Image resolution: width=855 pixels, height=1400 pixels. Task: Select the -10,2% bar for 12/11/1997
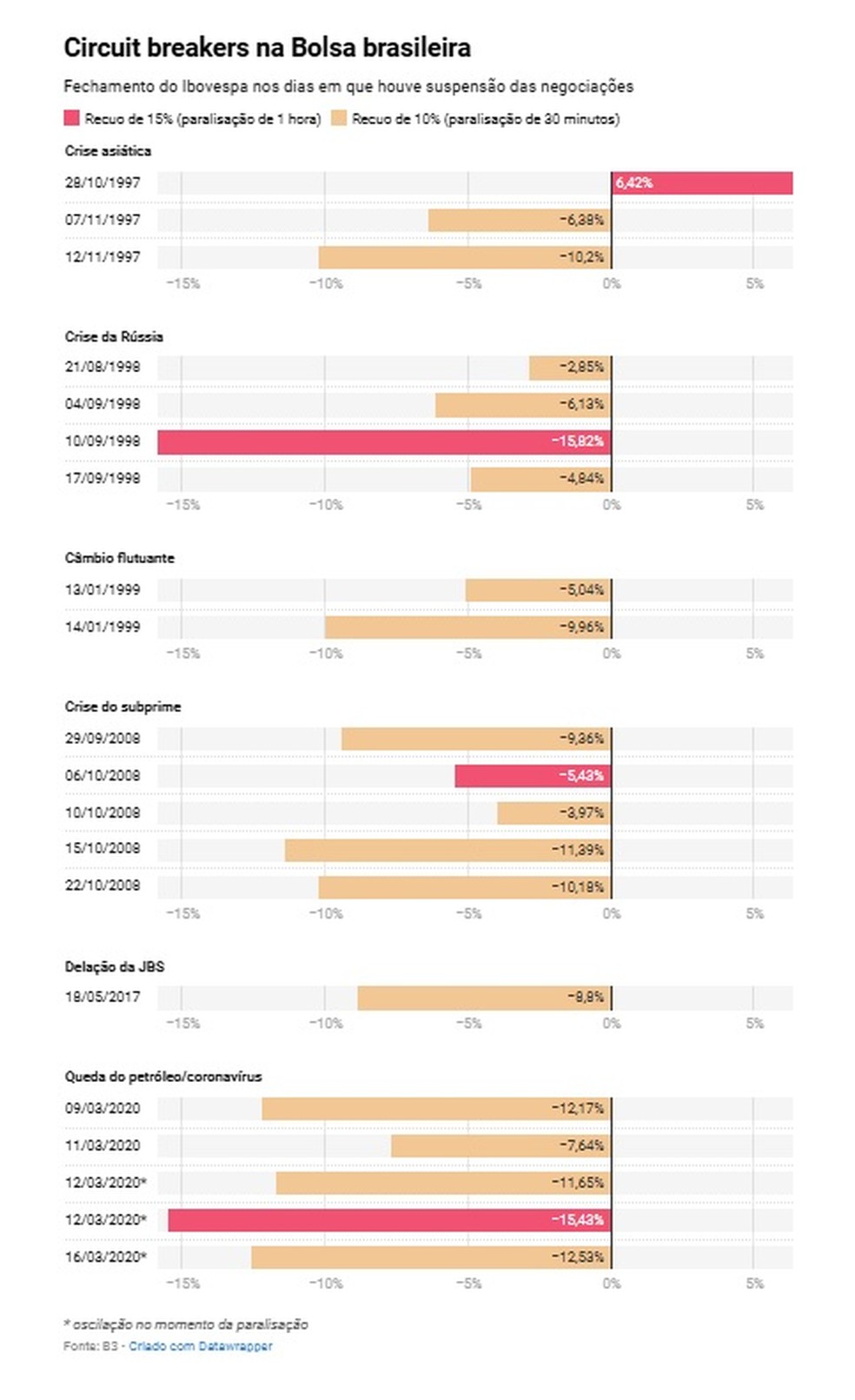(x=465, y=257)
